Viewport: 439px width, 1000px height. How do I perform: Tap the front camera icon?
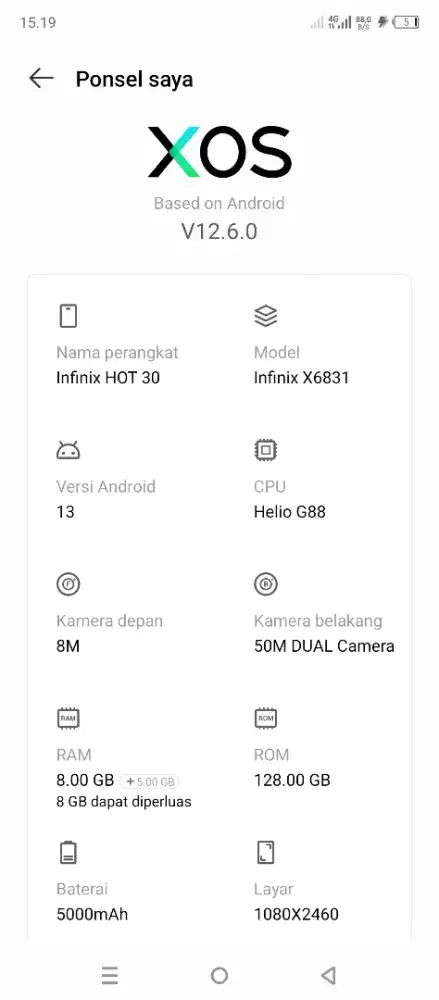68,584
